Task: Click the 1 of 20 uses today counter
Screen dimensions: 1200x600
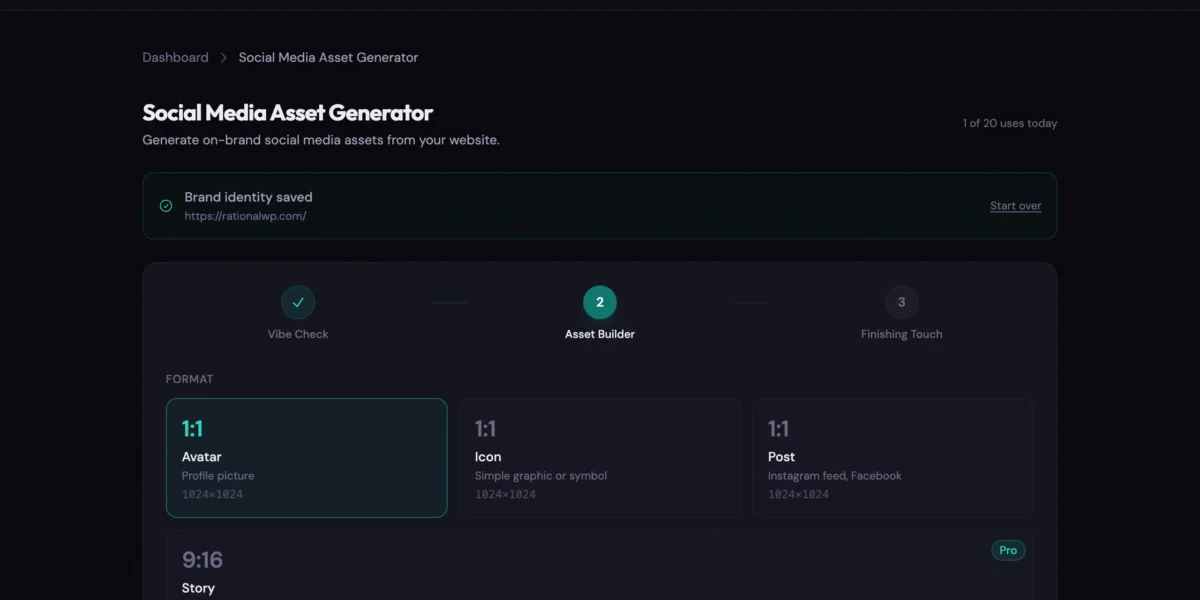Action: pyautogui.click(x=1009, y=124)
